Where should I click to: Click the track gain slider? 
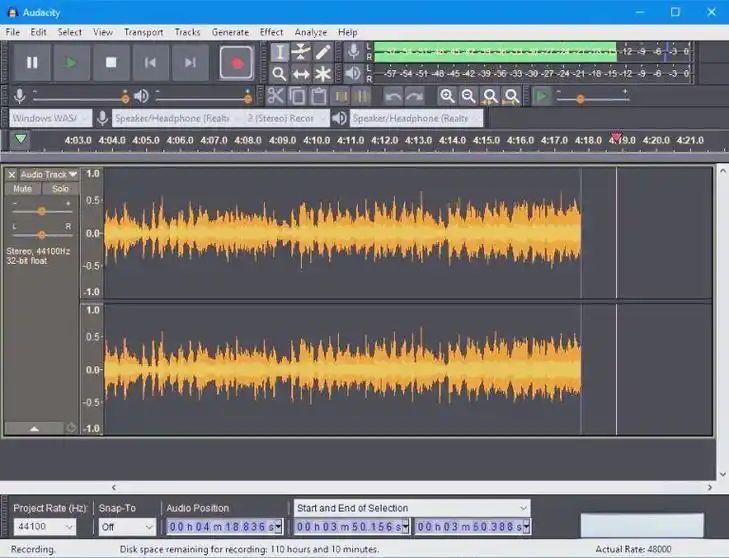(x=42, y=211)
